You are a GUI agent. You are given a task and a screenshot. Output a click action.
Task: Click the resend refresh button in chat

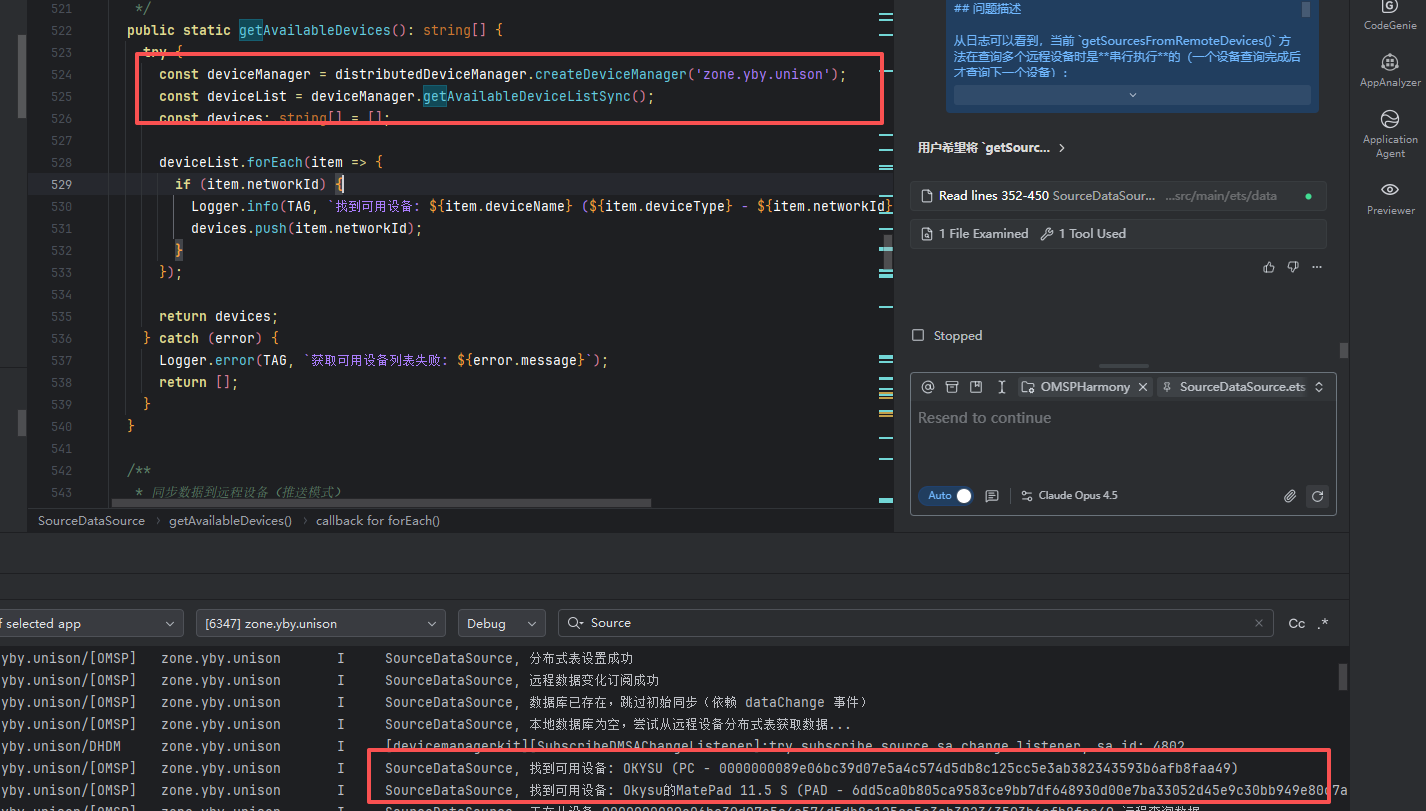tap(1317, 496)
